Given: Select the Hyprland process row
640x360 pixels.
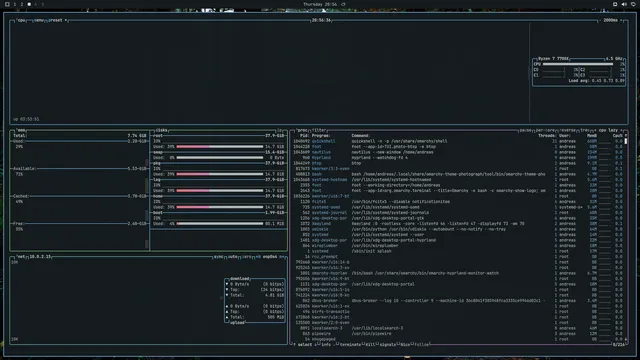Looking at the screenshot, I should point(457,158).
